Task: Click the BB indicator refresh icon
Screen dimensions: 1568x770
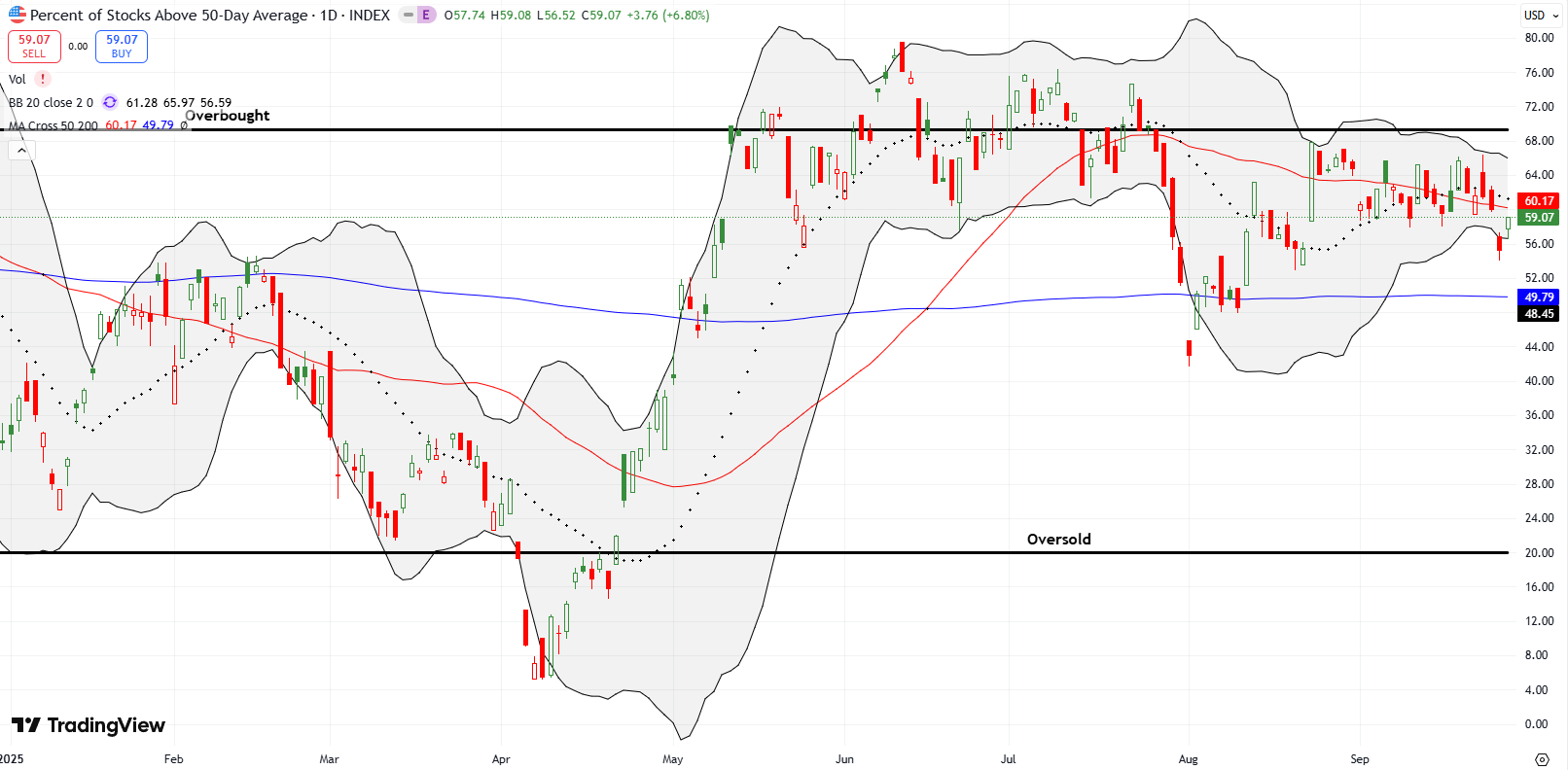Action: click(110, 102)
